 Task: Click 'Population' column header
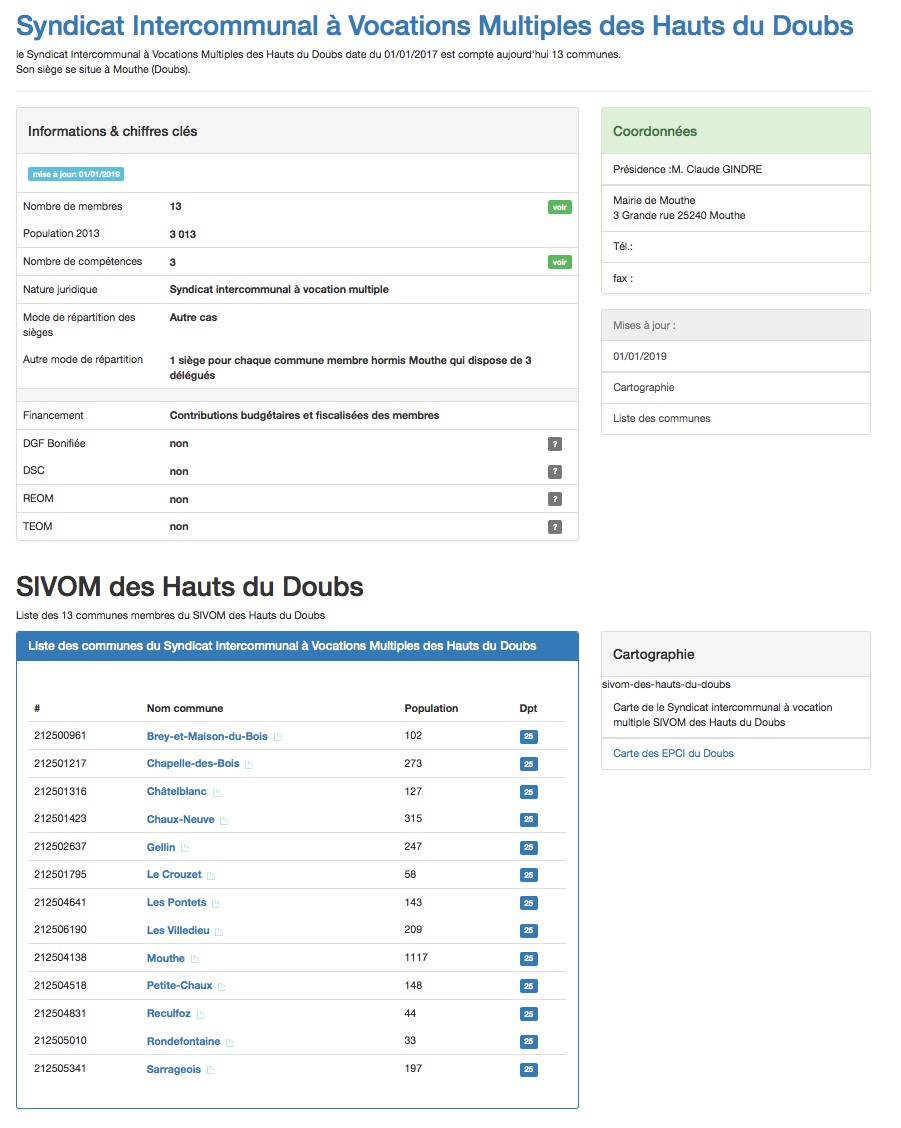[x=431, y=709]
